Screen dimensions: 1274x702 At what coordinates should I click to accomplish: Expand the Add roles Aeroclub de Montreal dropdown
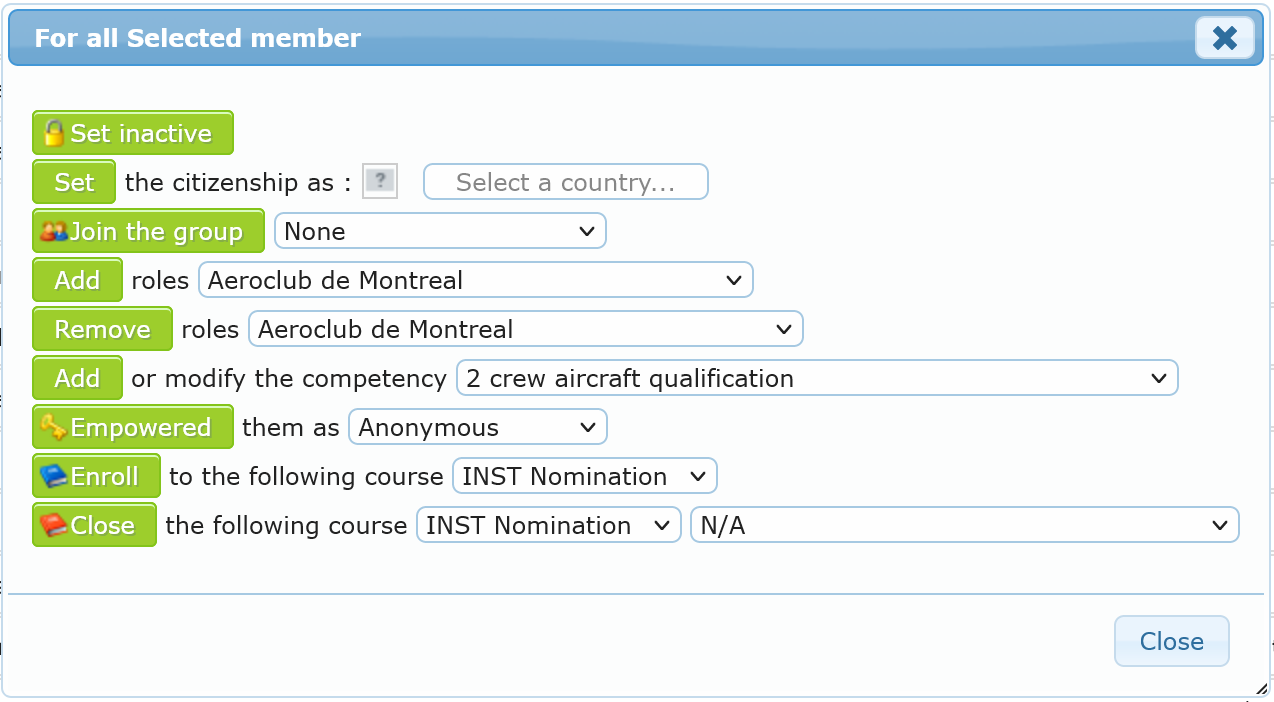475,280
